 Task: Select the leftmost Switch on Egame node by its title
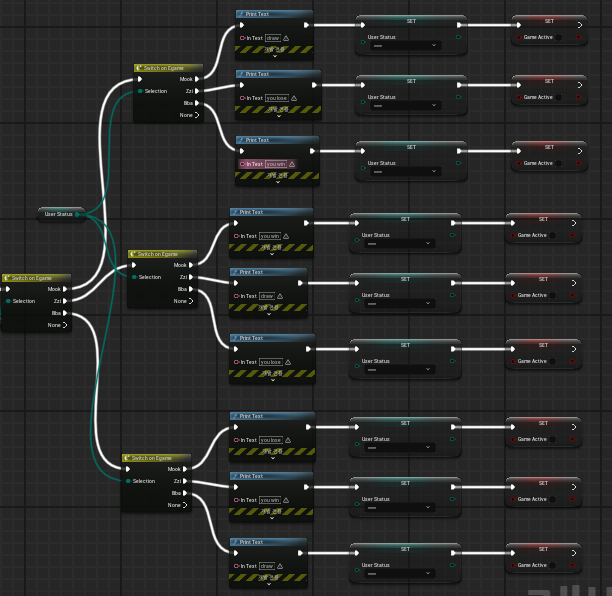(36, 278)
